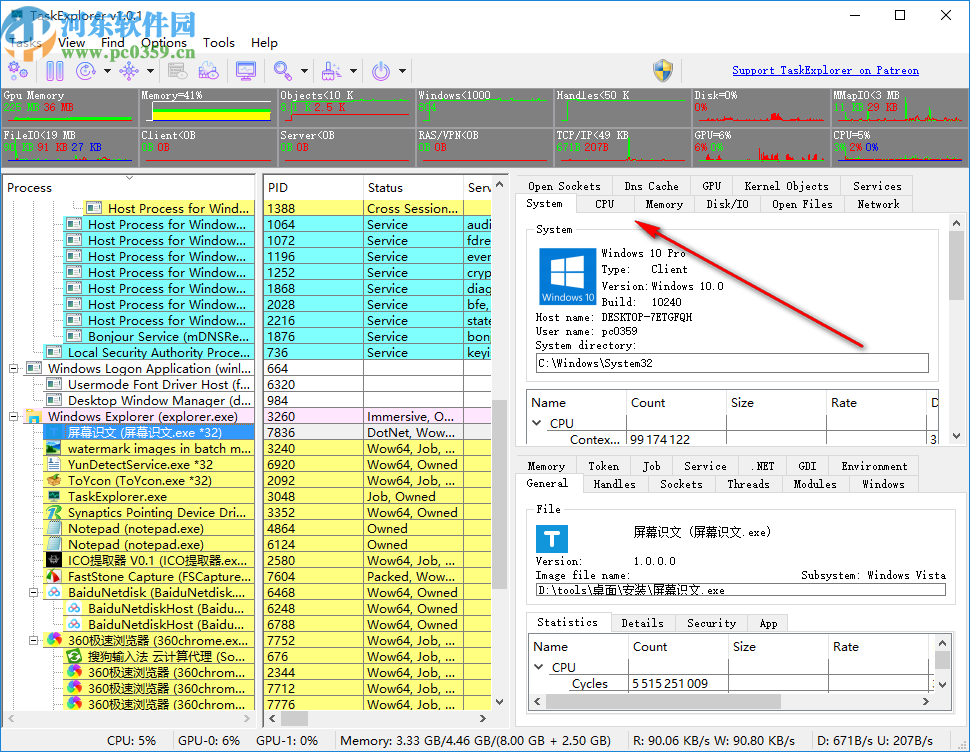Open dropdown arrow beside the find magnifier
970x752 pixels.
click(304, 71)
